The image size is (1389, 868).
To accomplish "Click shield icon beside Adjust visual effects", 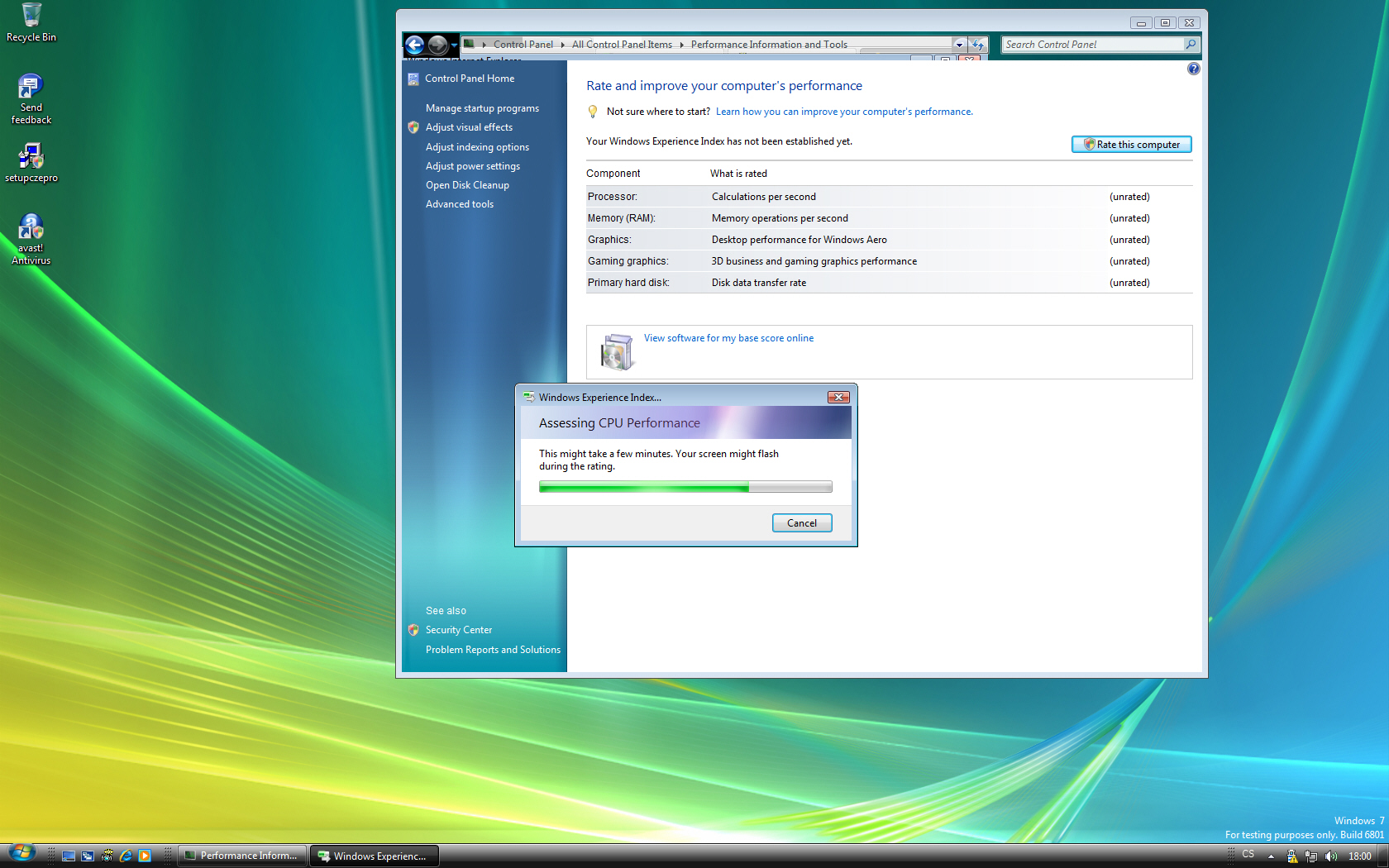I will 413,127.
